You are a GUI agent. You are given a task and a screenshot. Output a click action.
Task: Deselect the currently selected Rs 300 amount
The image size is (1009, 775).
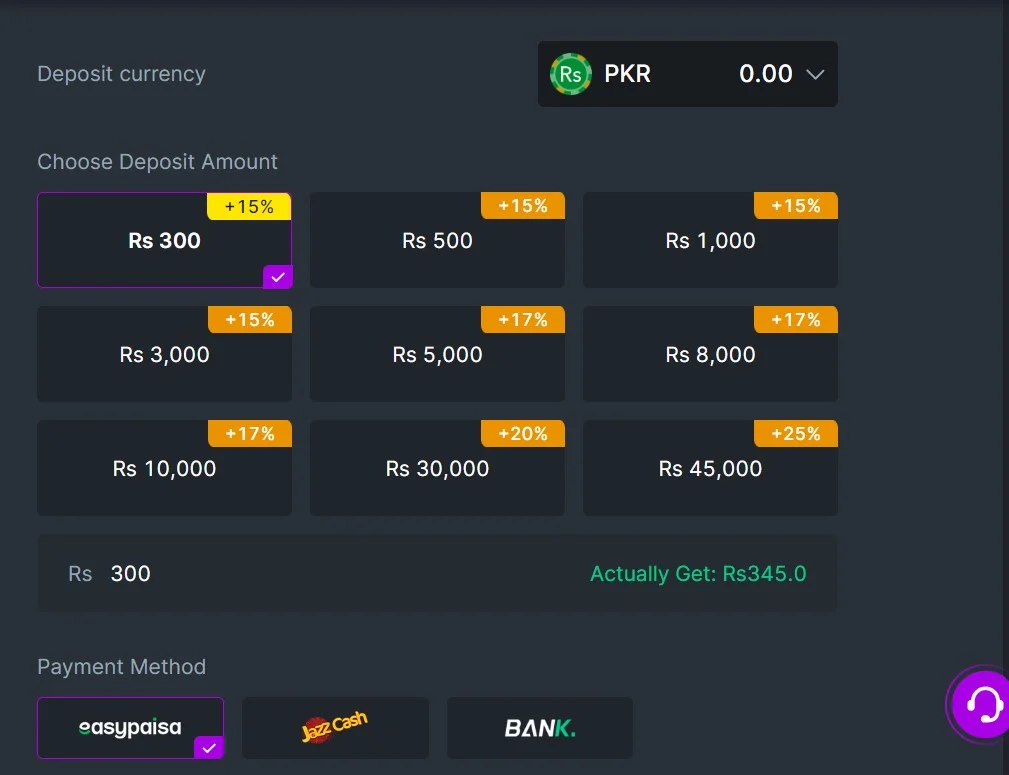click(x=164, y=240)
